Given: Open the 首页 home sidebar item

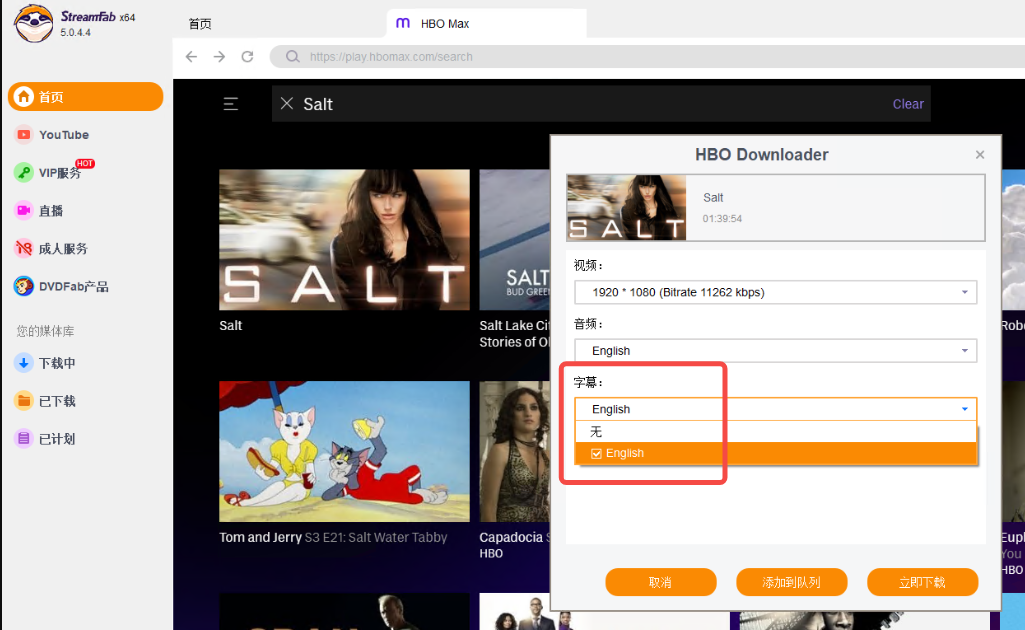Looking at the screenshot, I should 86,97.
